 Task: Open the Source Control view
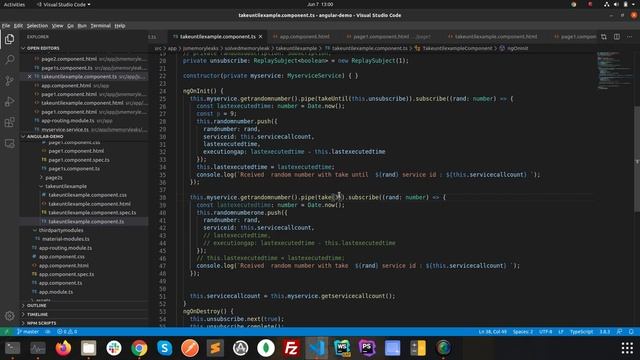pyautogui.click(x=9, y=81)
